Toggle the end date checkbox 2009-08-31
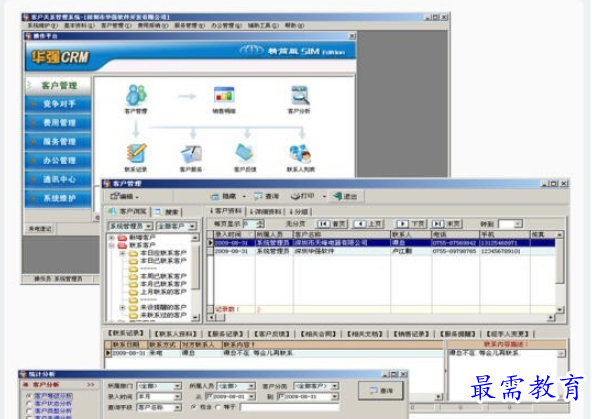The height and width of the screenshot is (419, 592). pos(281,396)
